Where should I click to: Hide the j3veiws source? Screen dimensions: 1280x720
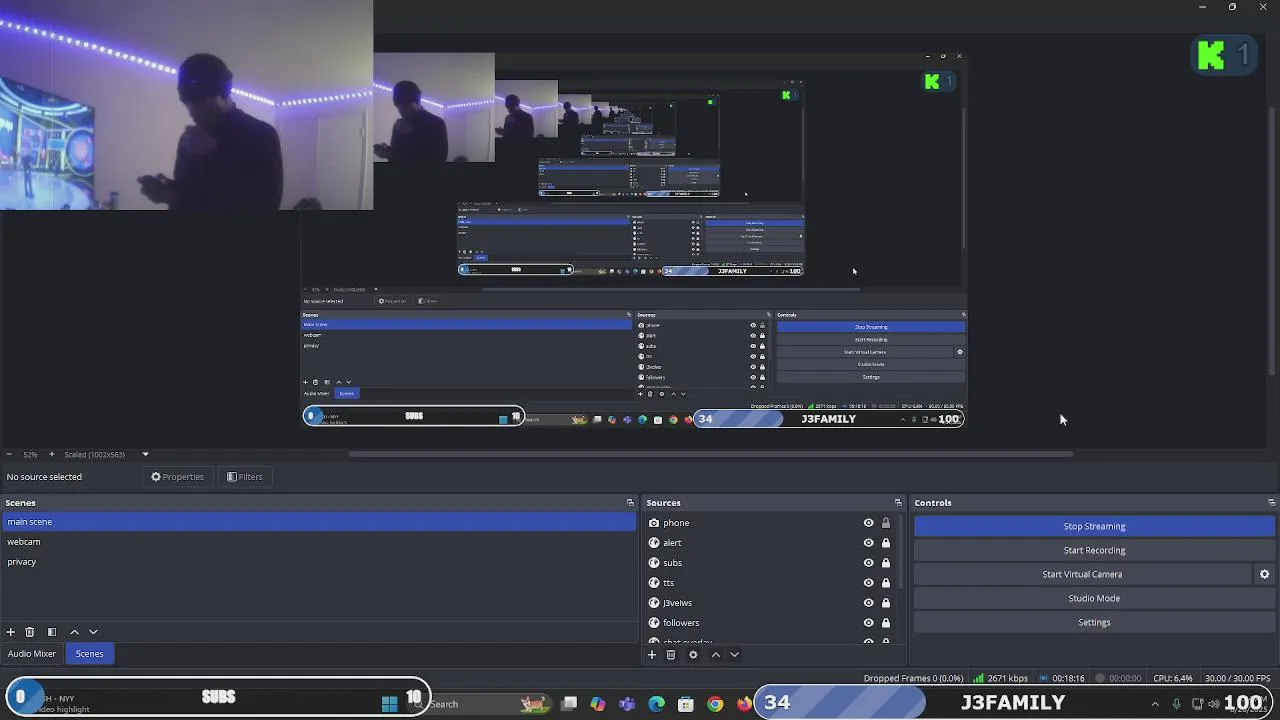click(x=868, y=603)
